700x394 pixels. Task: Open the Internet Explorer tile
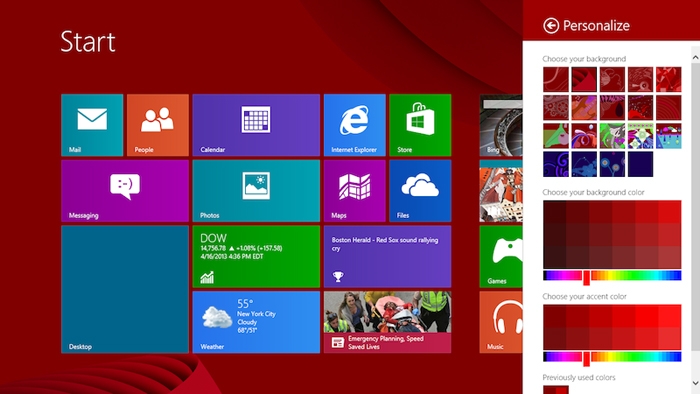point(354,125)
